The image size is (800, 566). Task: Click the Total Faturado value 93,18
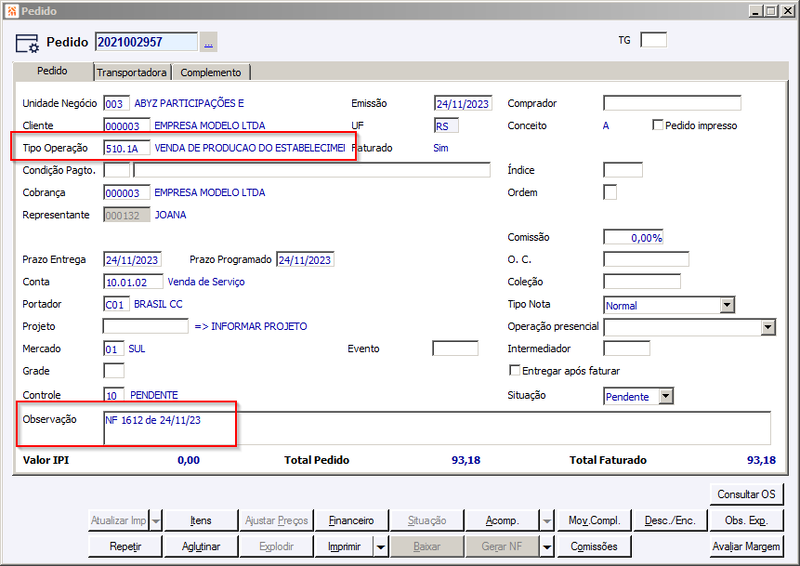click(761, 460)
